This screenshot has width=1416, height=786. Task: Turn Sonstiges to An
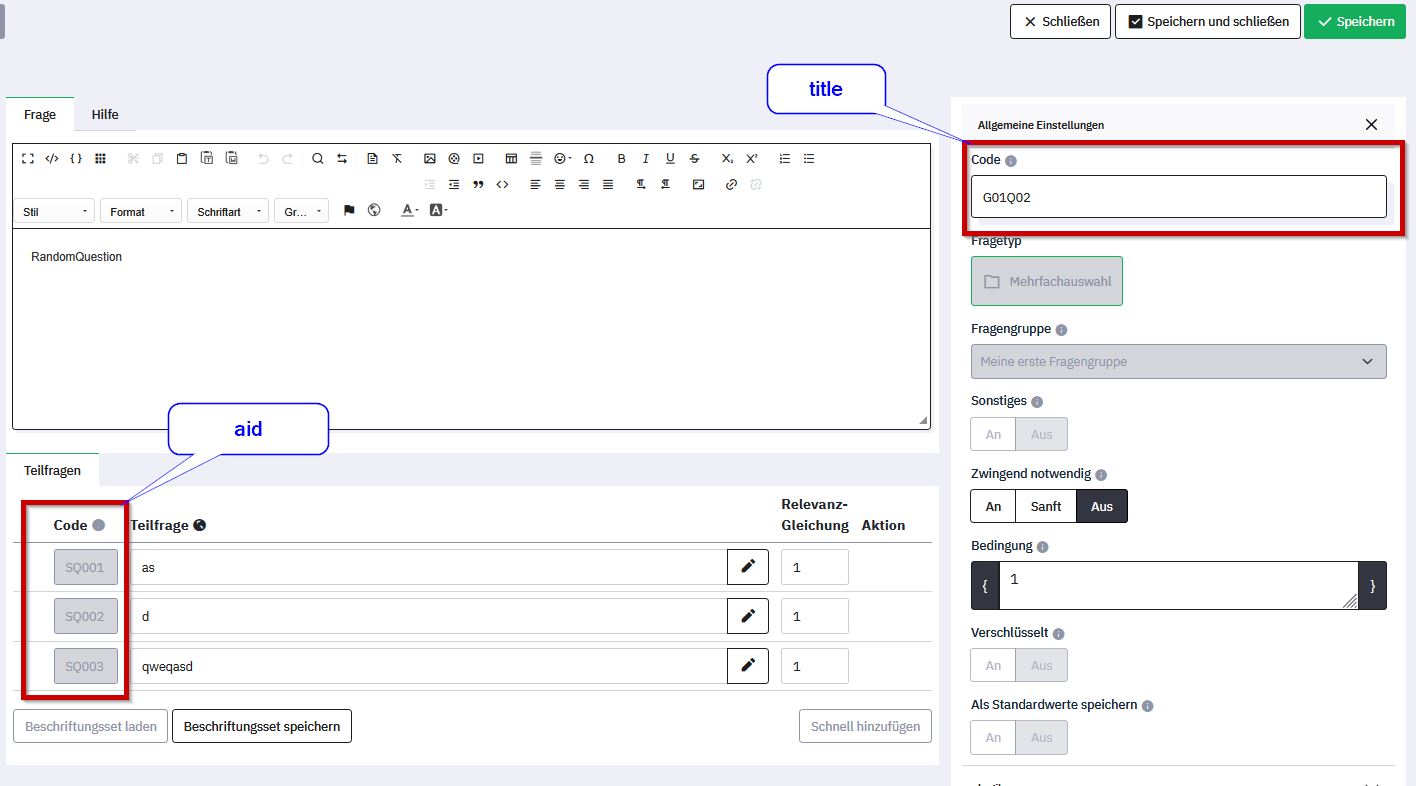993,434
